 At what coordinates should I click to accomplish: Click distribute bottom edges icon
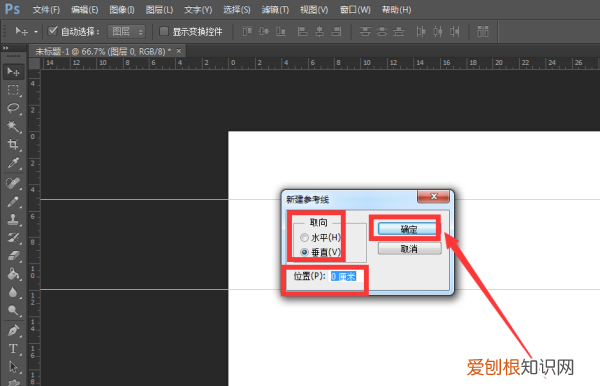pyautogui.click(x=399, y=31)
